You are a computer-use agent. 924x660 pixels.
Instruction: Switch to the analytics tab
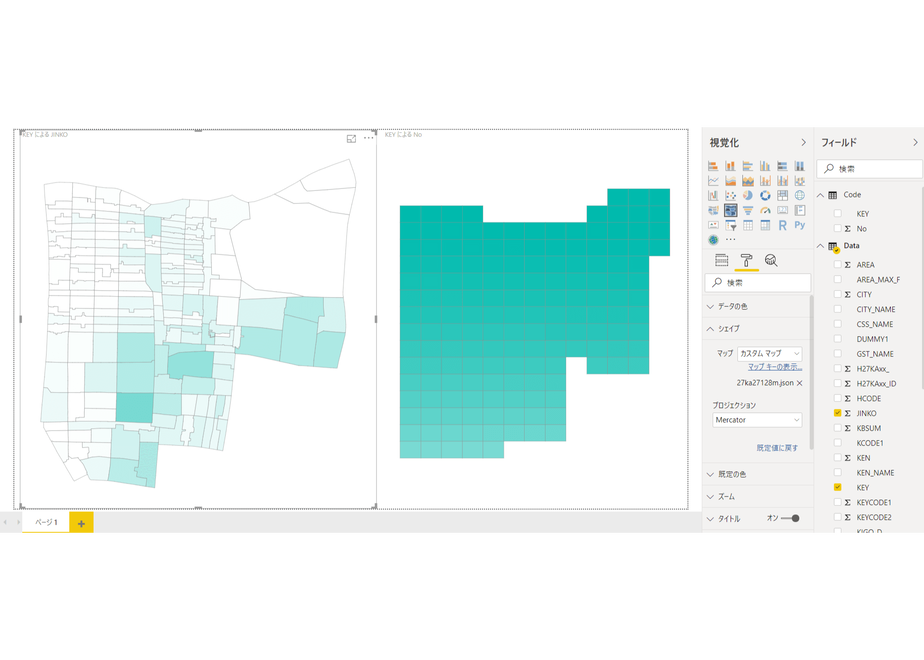pos(771,260)
